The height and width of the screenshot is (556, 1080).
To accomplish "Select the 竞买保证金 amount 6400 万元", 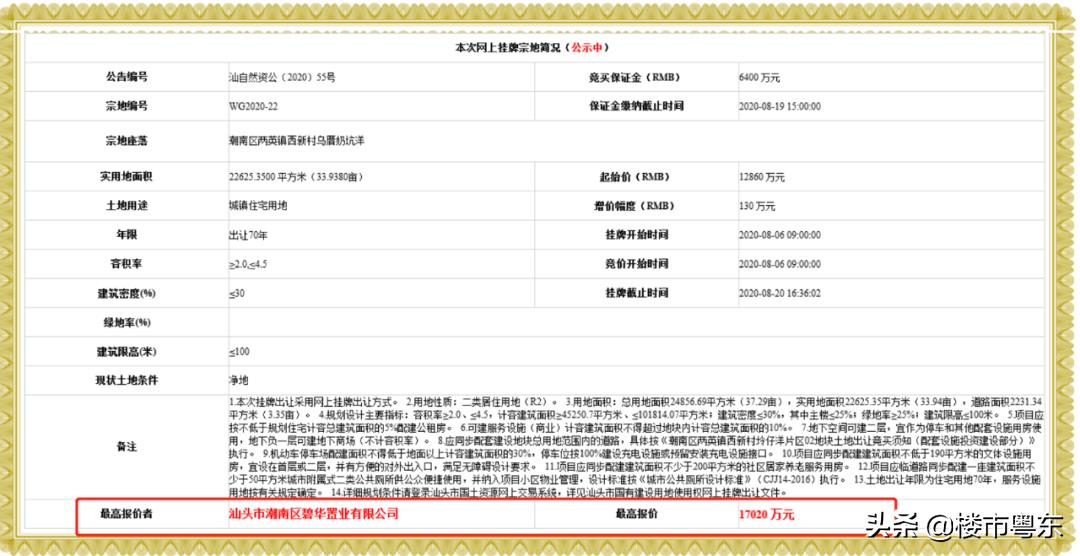I will click(x=759, y=77).
